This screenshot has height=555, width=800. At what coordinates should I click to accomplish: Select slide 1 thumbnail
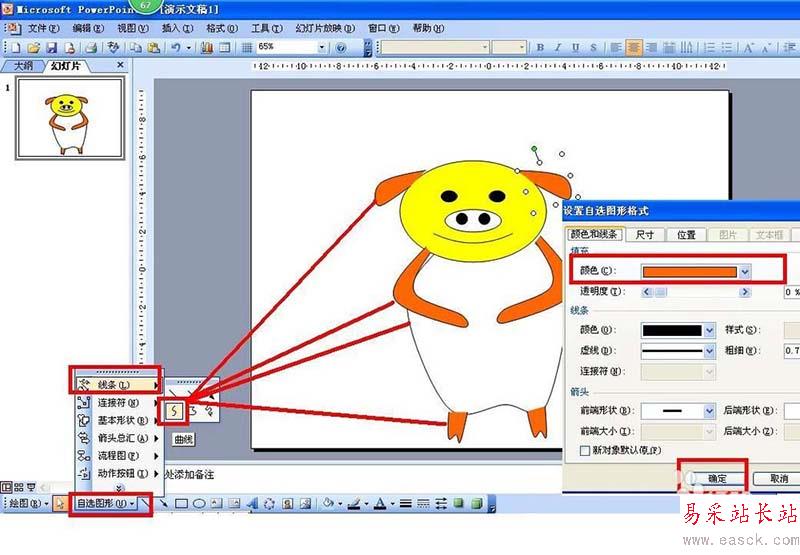tap(70, 118)
